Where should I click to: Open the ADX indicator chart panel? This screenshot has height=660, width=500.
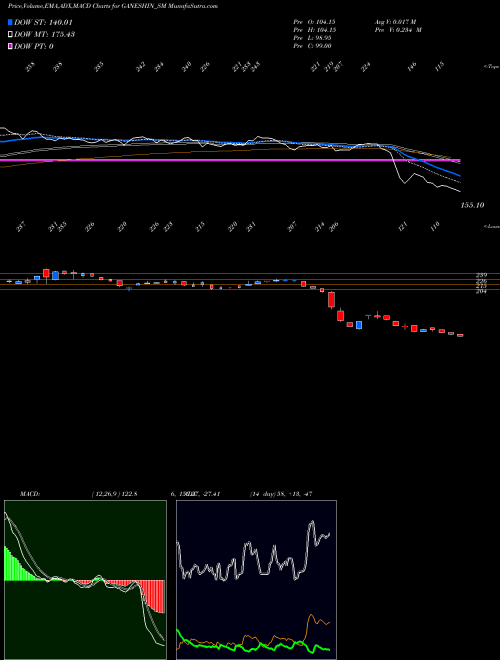[256, 579]
